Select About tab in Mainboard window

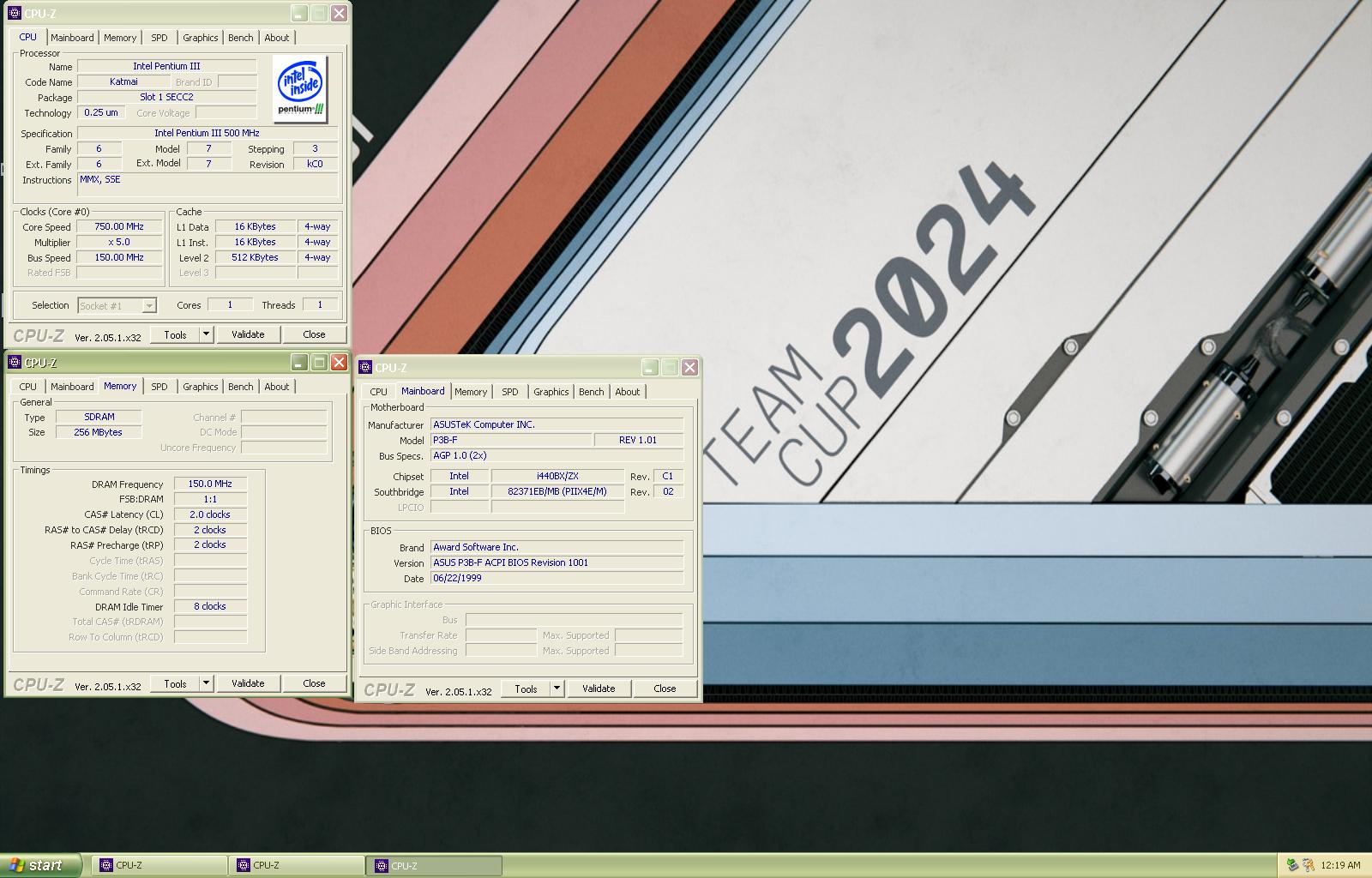[x=627, y=392]
